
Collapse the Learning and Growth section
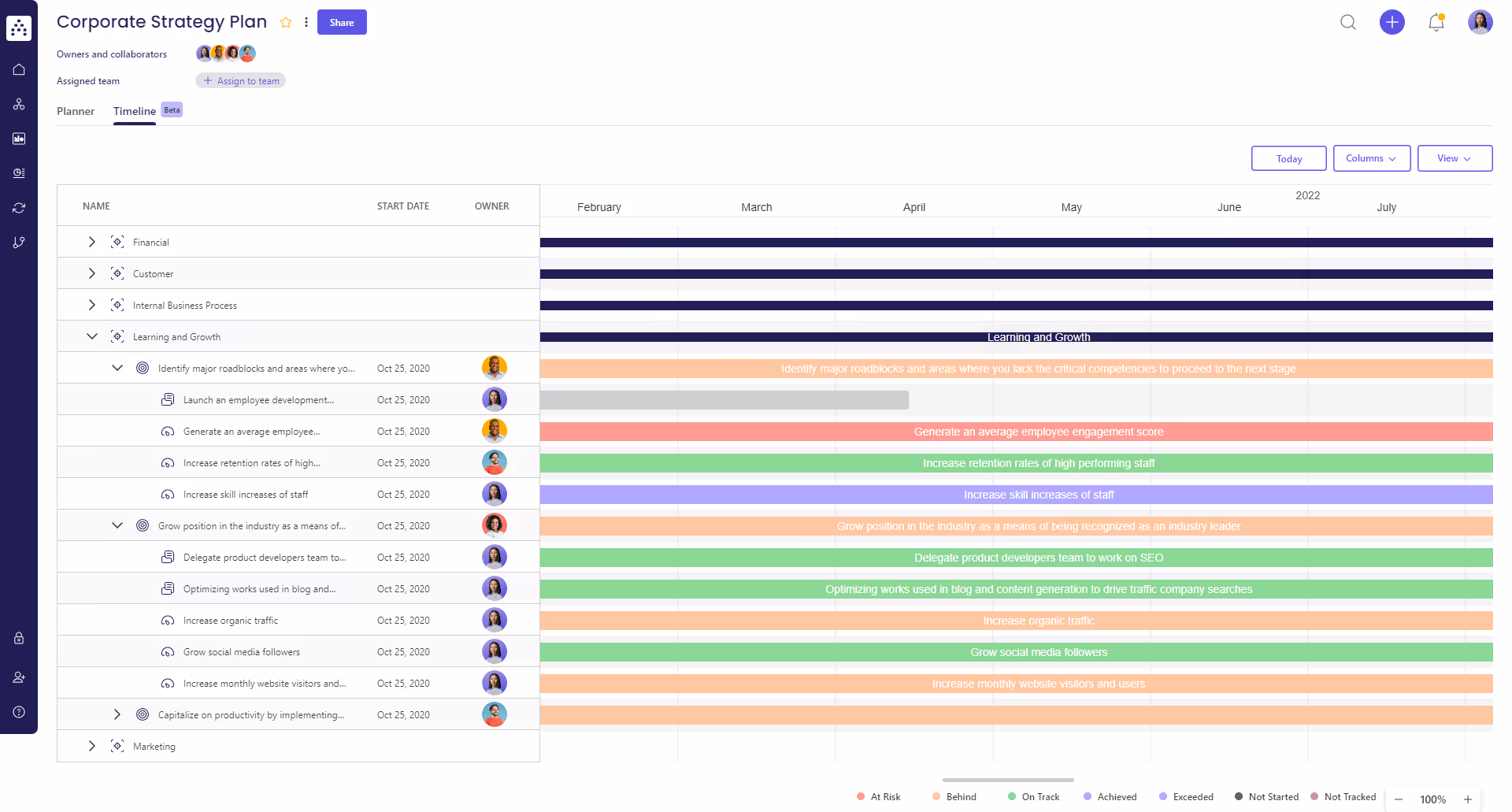[x=91, y=336]
